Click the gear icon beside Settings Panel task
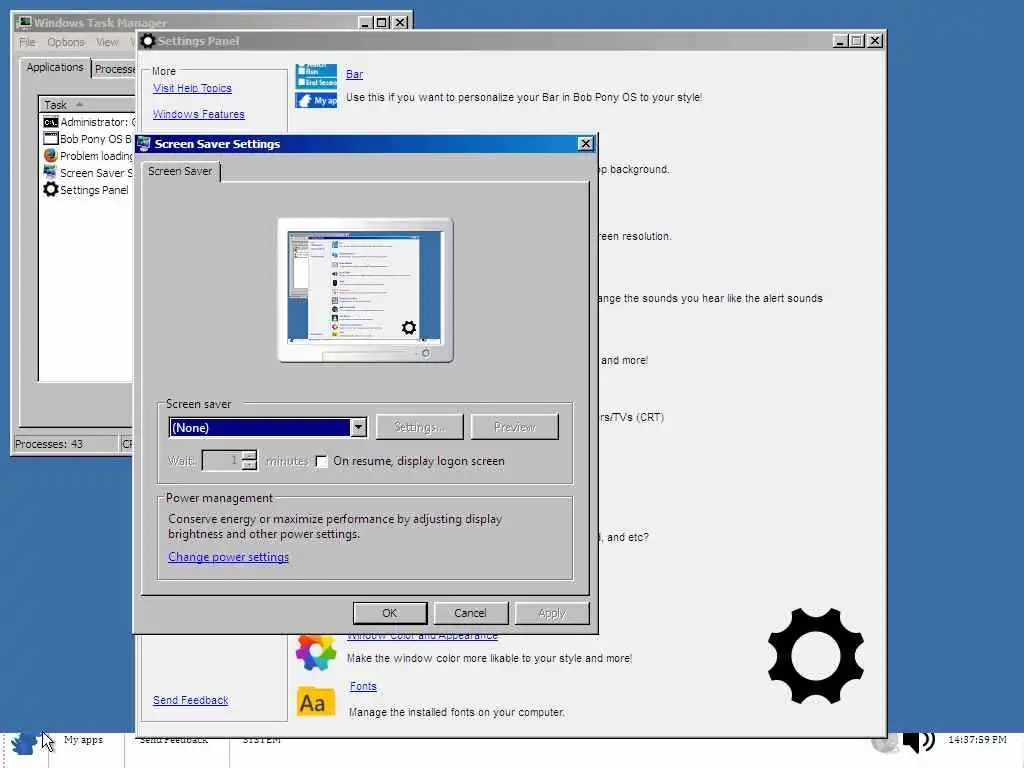 click(50, 189)
